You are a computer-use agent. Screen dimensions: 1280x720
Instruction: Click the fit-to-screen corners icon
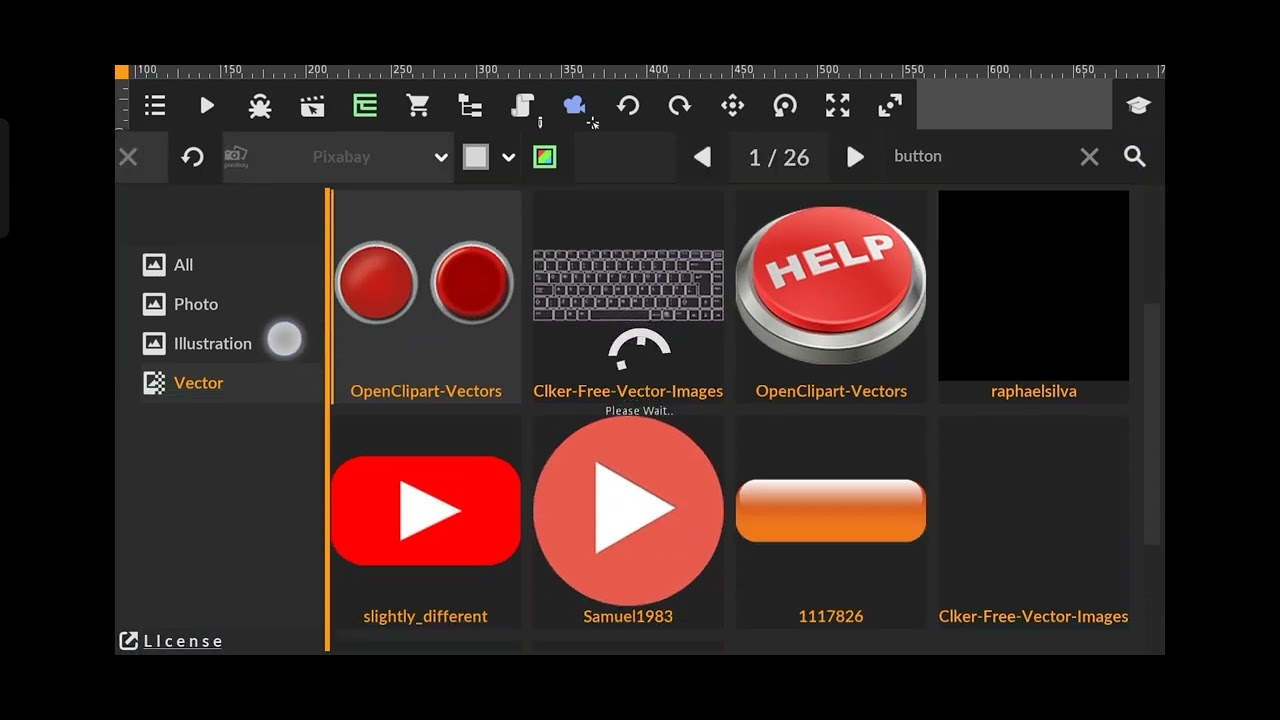838,106
